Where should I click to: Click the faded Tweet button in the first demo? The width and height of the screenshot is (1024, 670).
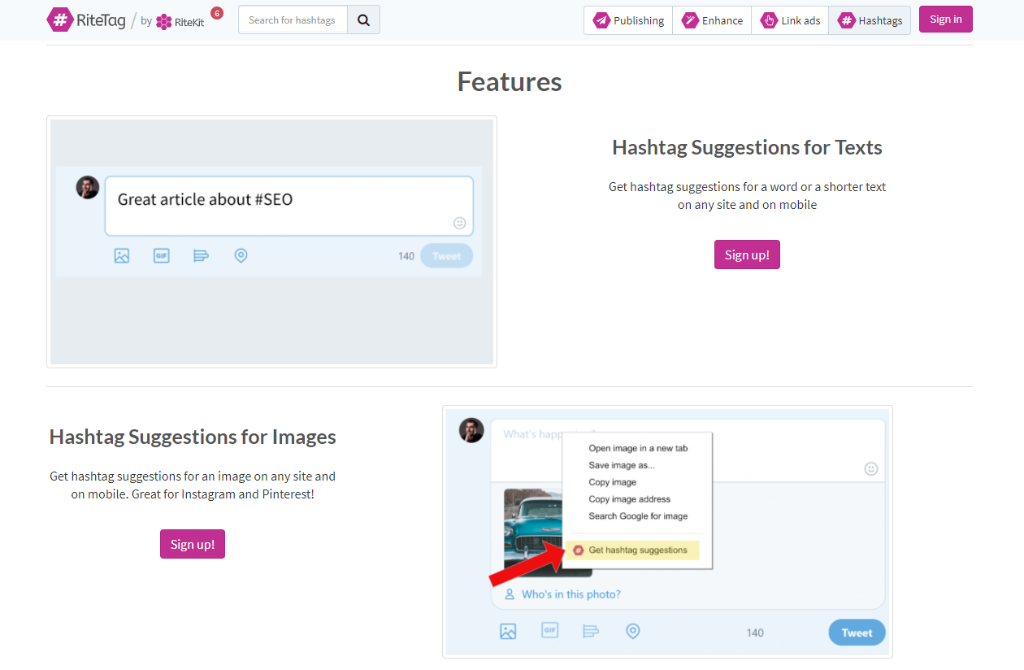(447, 255)
